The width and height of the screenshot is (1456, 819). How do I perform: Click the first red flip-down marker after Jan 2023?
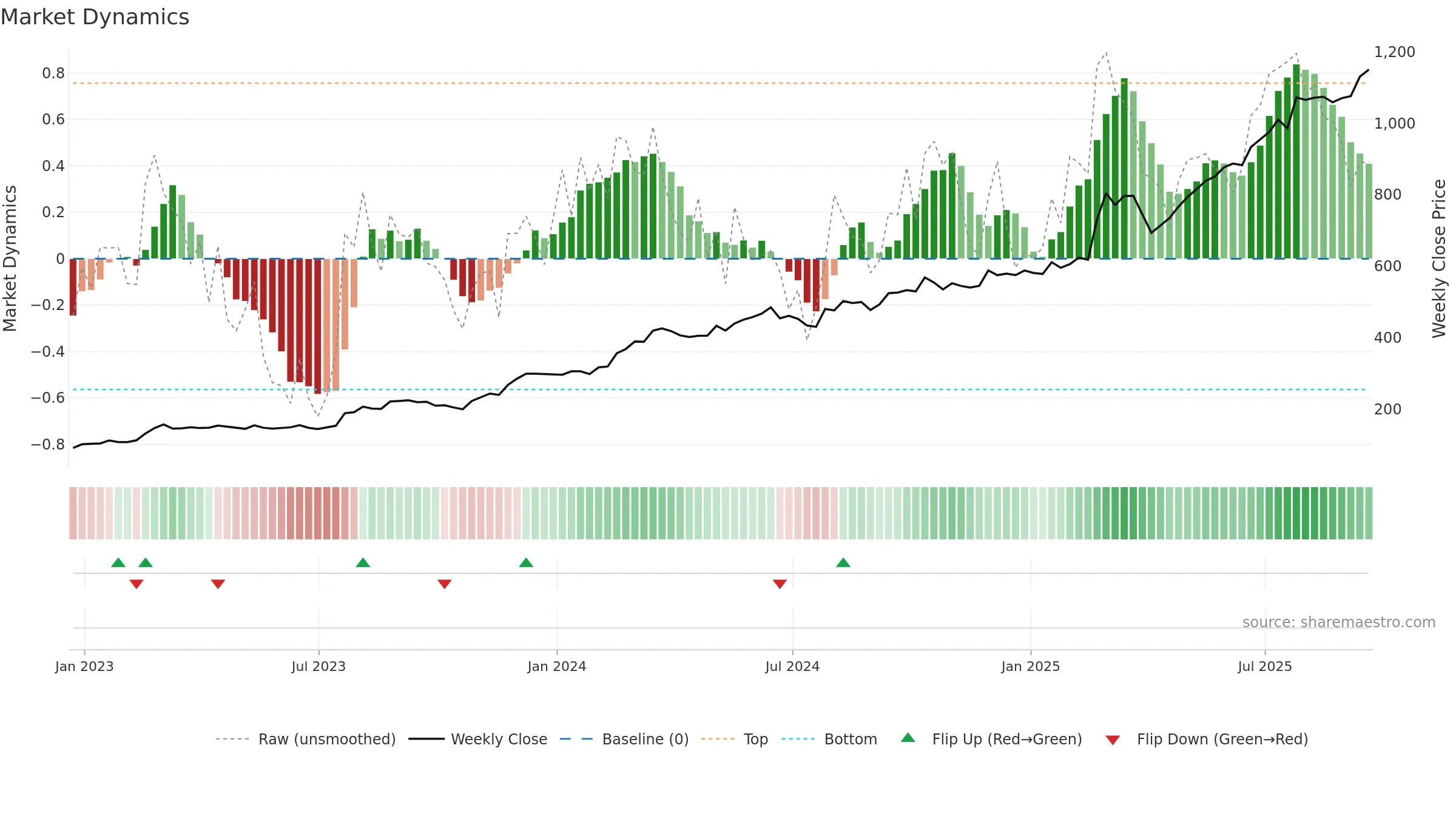tap(136, 584)
